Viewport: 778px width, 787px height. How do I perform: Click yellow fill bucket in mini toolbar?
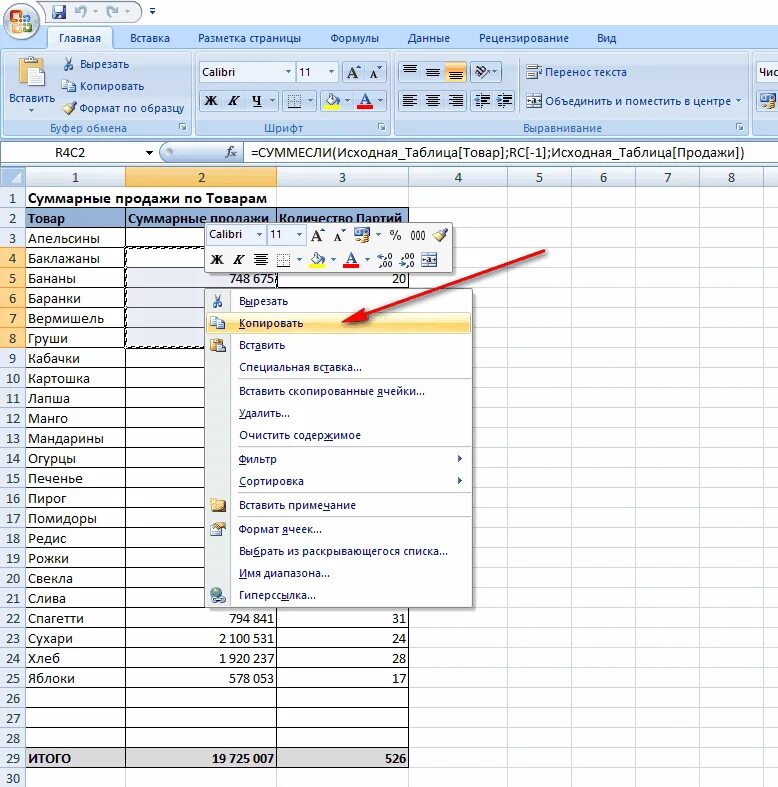(317, 260)
